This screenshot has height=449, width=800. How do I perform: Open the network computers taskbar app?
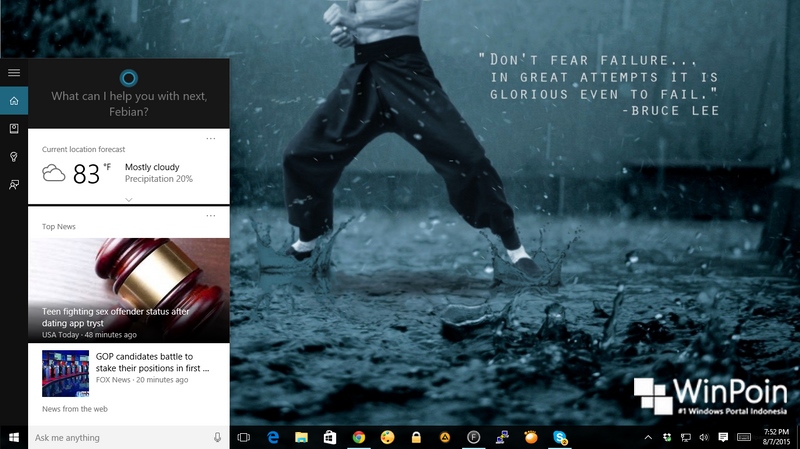point(502,437)
